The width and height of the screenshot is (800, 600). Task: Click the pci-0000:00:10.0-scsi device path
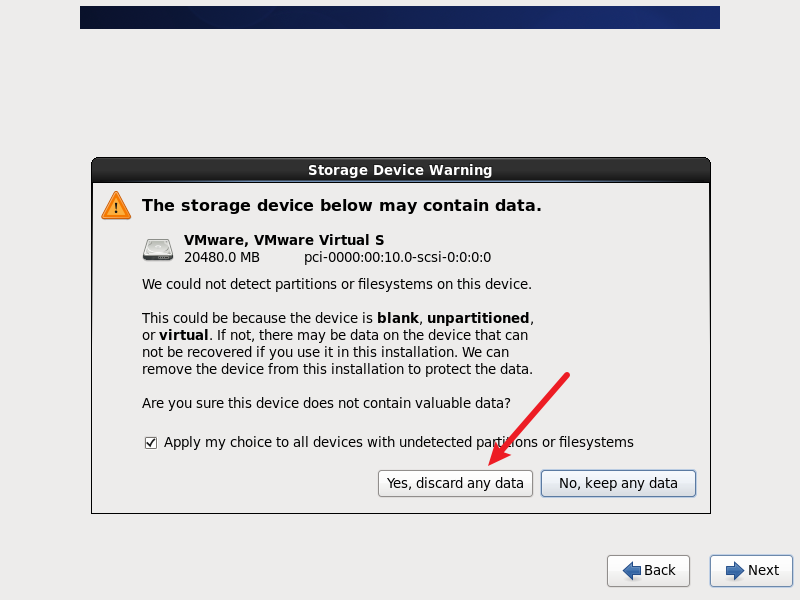(x=397, y=257)
